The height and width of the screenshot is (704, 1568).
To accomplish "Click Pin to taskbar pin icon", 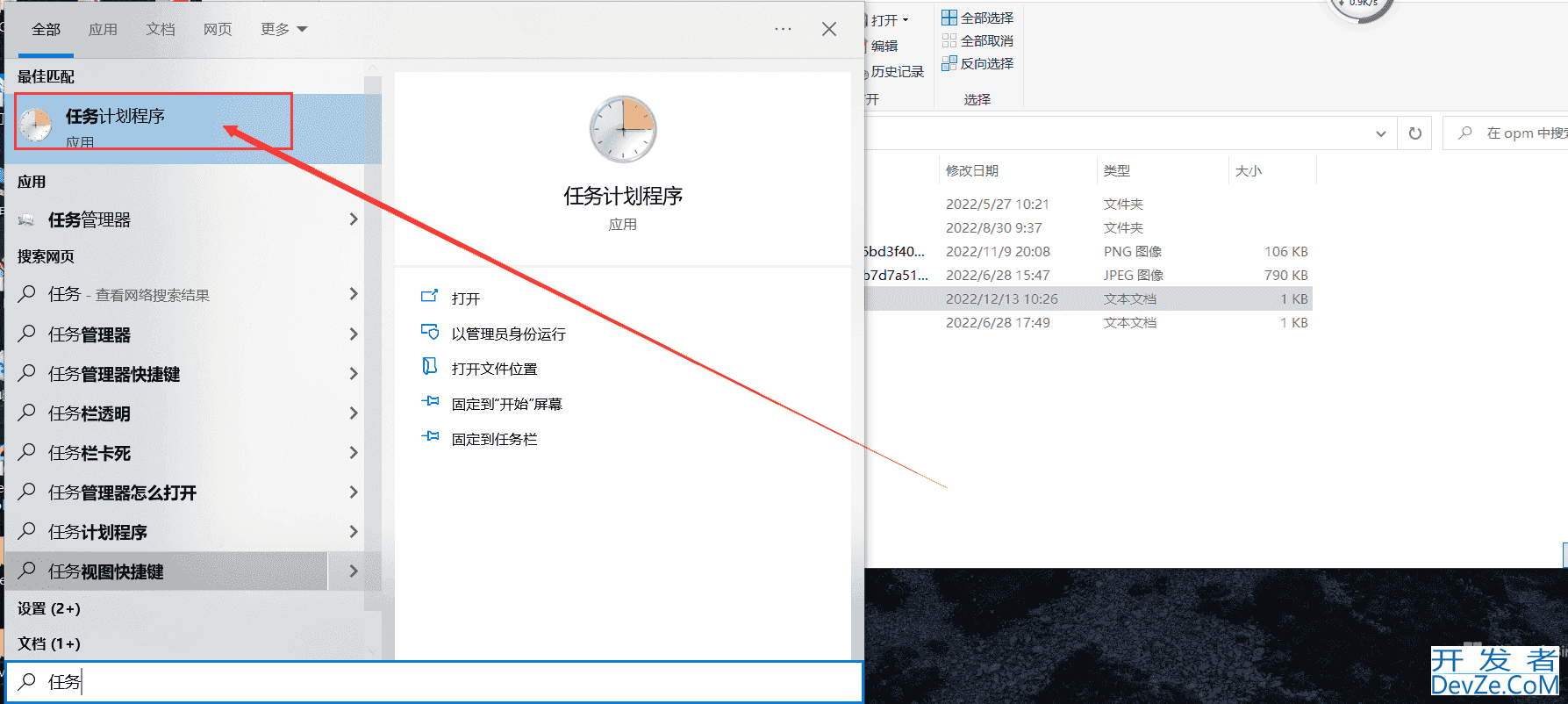I will [x=429, y=437].
